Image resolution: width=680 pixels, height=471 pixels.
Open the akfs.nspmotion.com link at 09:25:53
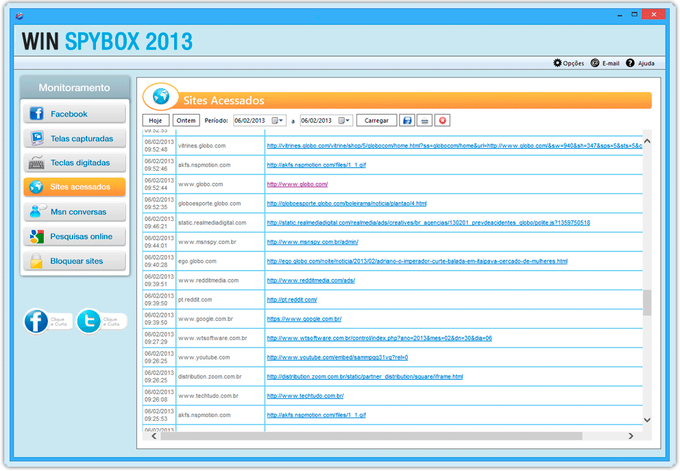(x=317, y=415)
